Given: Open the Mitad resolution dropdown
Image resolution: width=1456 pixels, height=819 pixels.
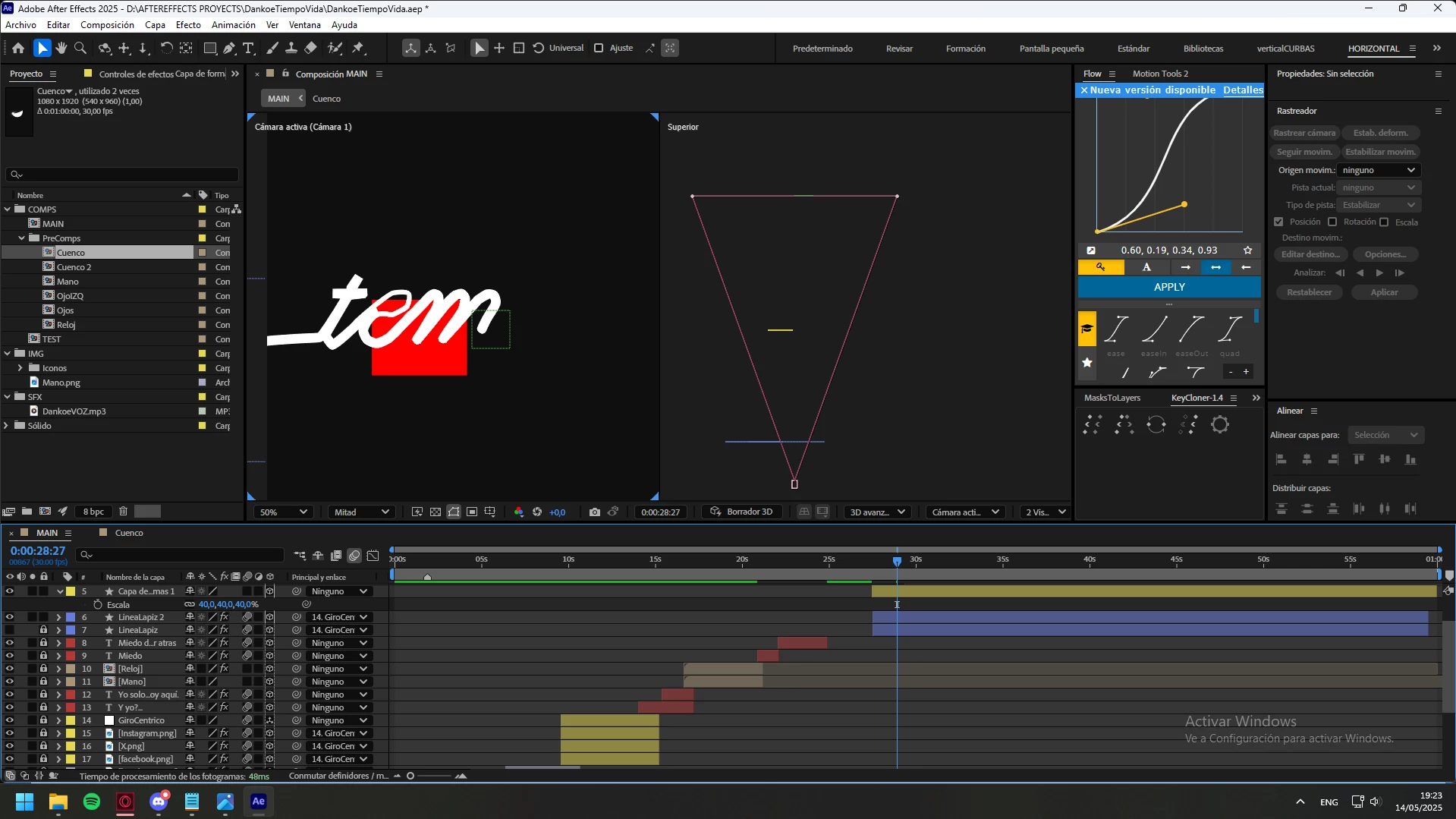Looking at the screenshot, I should [x=361, y=512].
